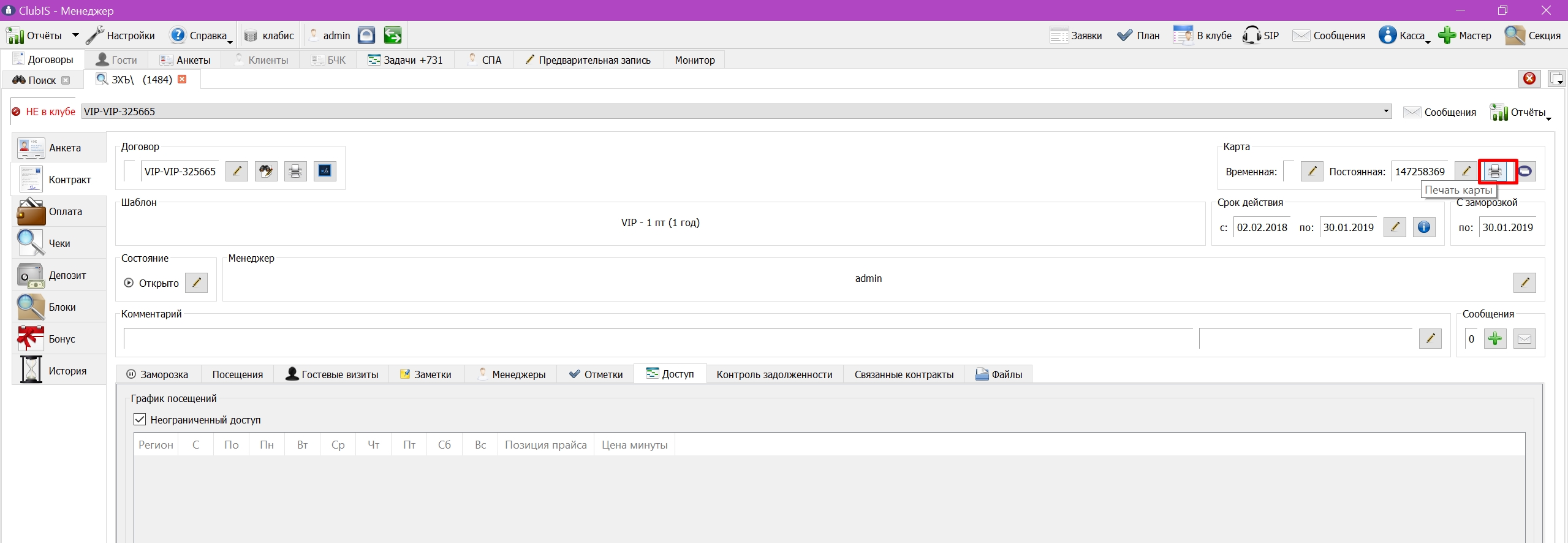Viewport: 1568px width, 543px height.
Task: Click the admin user button
Action: pos(329,36)
